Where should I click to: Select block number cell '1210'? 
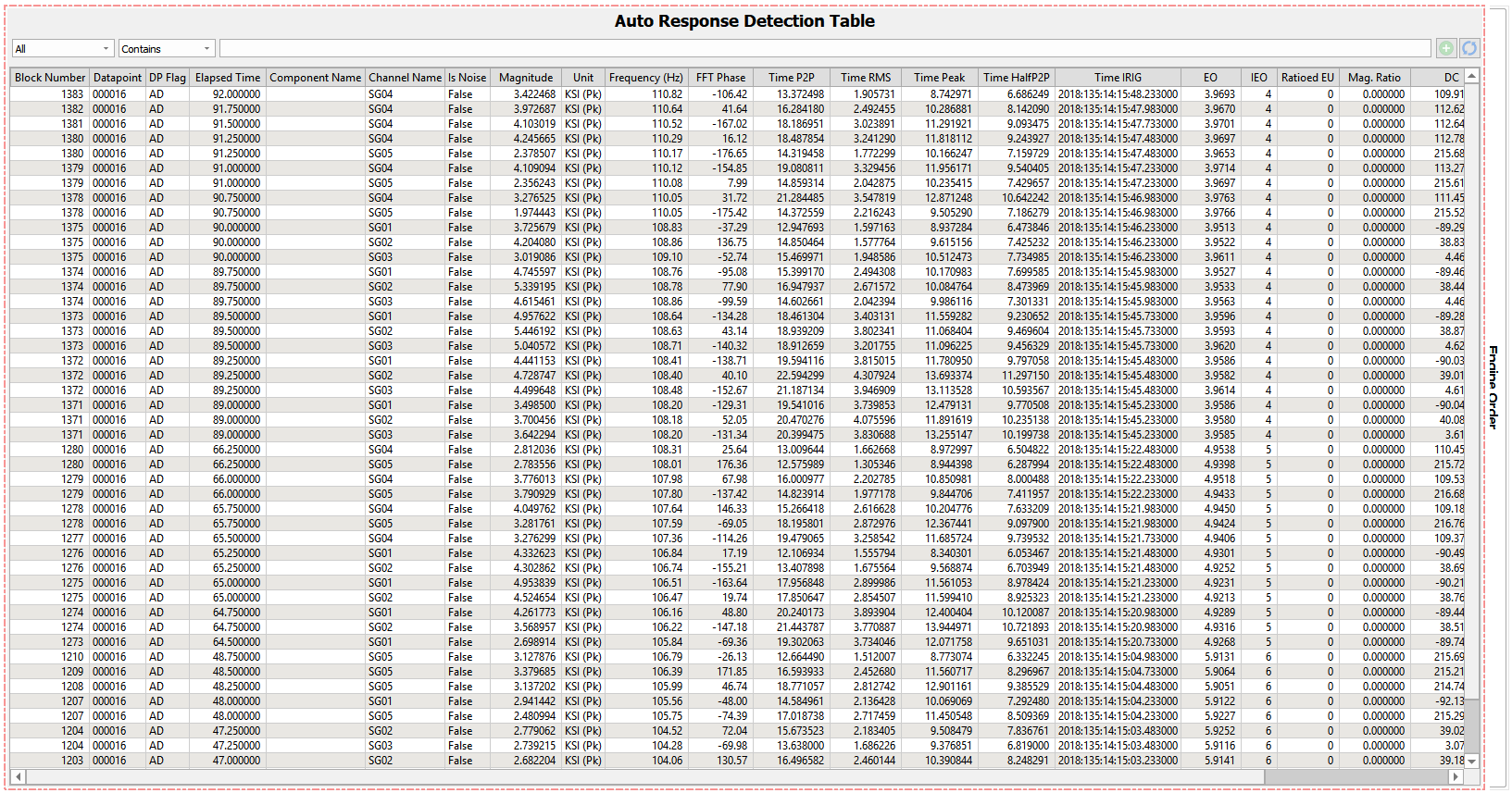point(50,657)
